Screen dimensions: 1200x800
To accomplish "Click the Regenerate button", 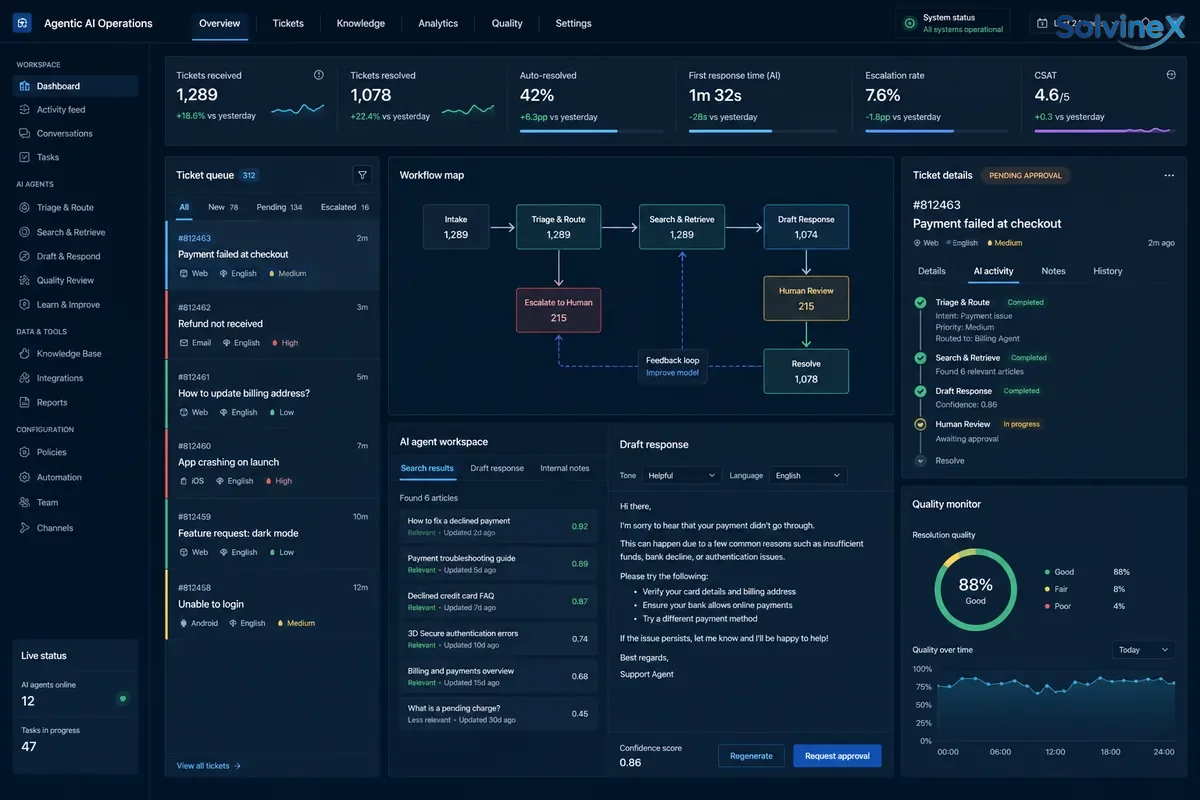I will 751,756.
